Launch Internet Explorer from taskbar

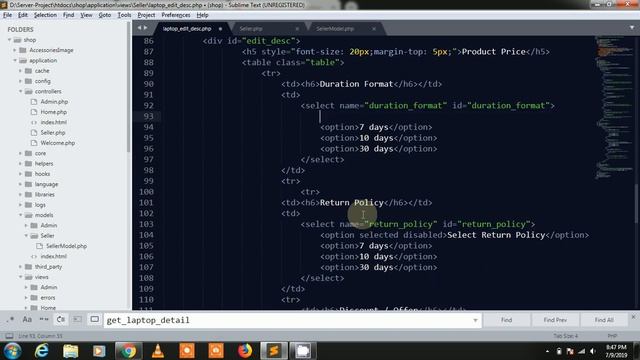click(41, 351)
